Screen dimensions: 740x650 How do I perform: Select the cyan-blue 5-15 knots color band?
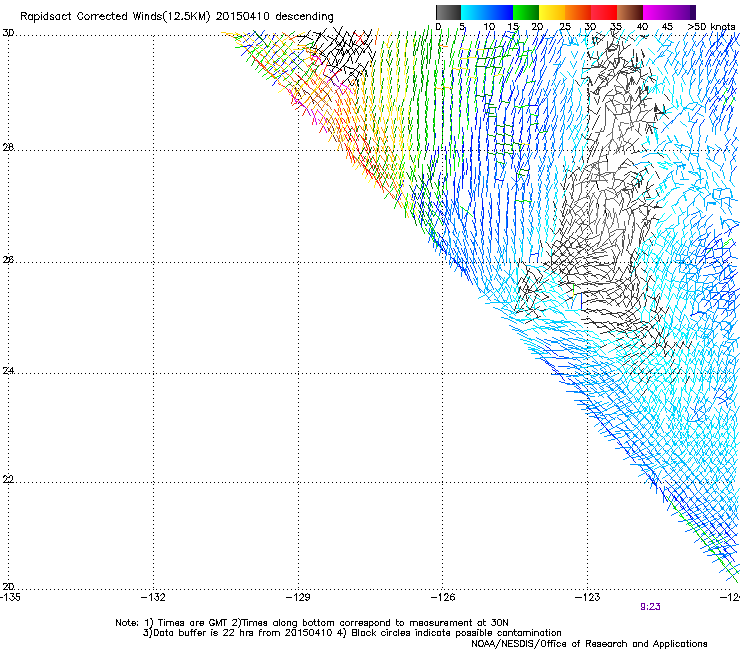coord(487,12)
